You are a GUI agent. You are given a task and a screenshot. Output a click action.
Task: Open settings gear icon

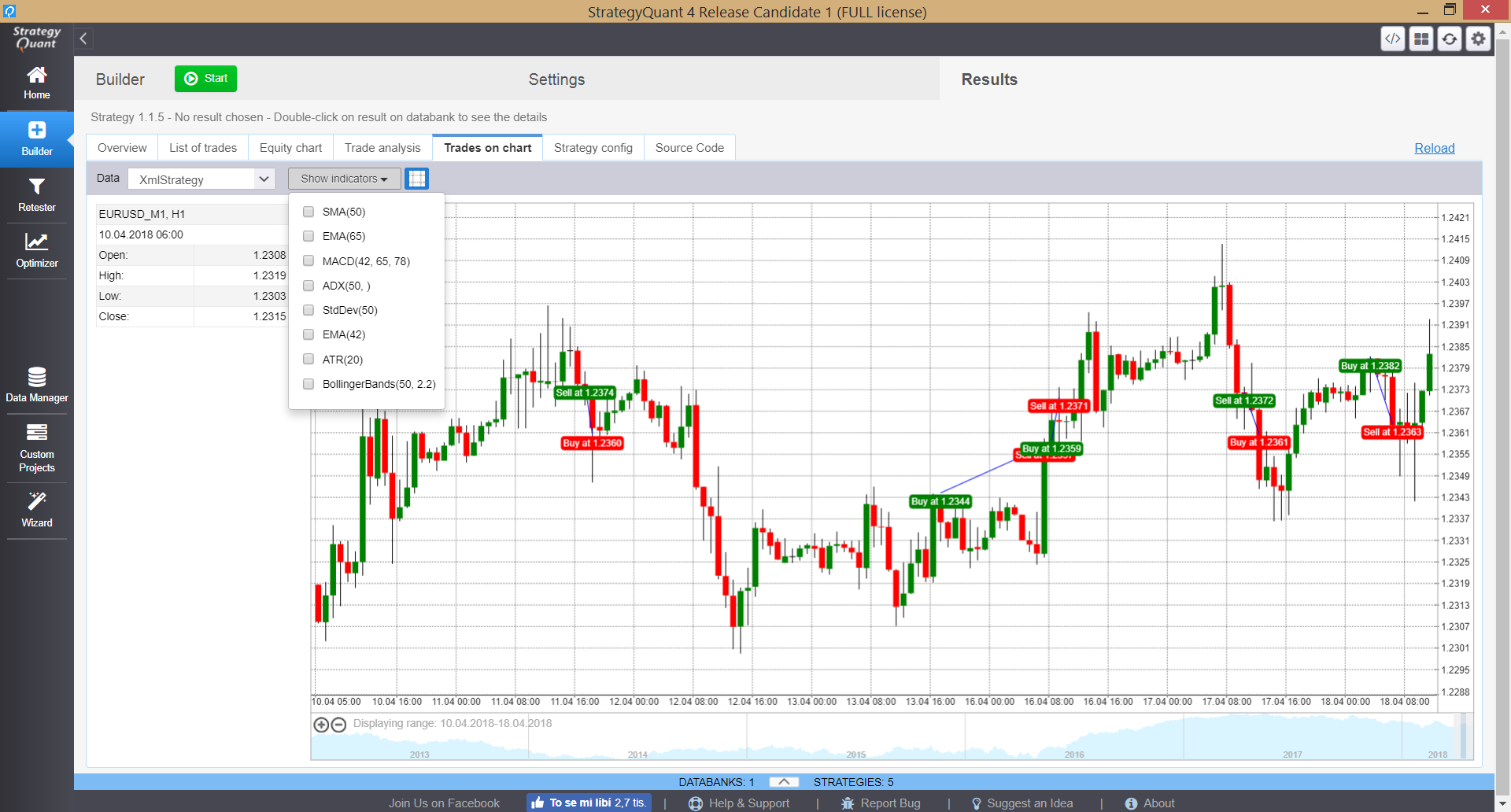point(1479,39)
